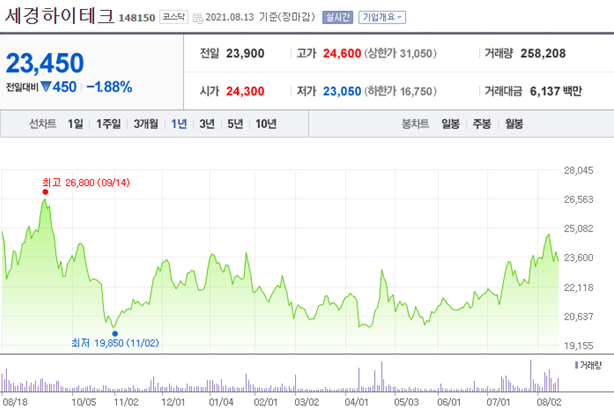This screenshot has width=614, height=418.
Task: Select the 1주일 line chart period
Action: point(108,124)
